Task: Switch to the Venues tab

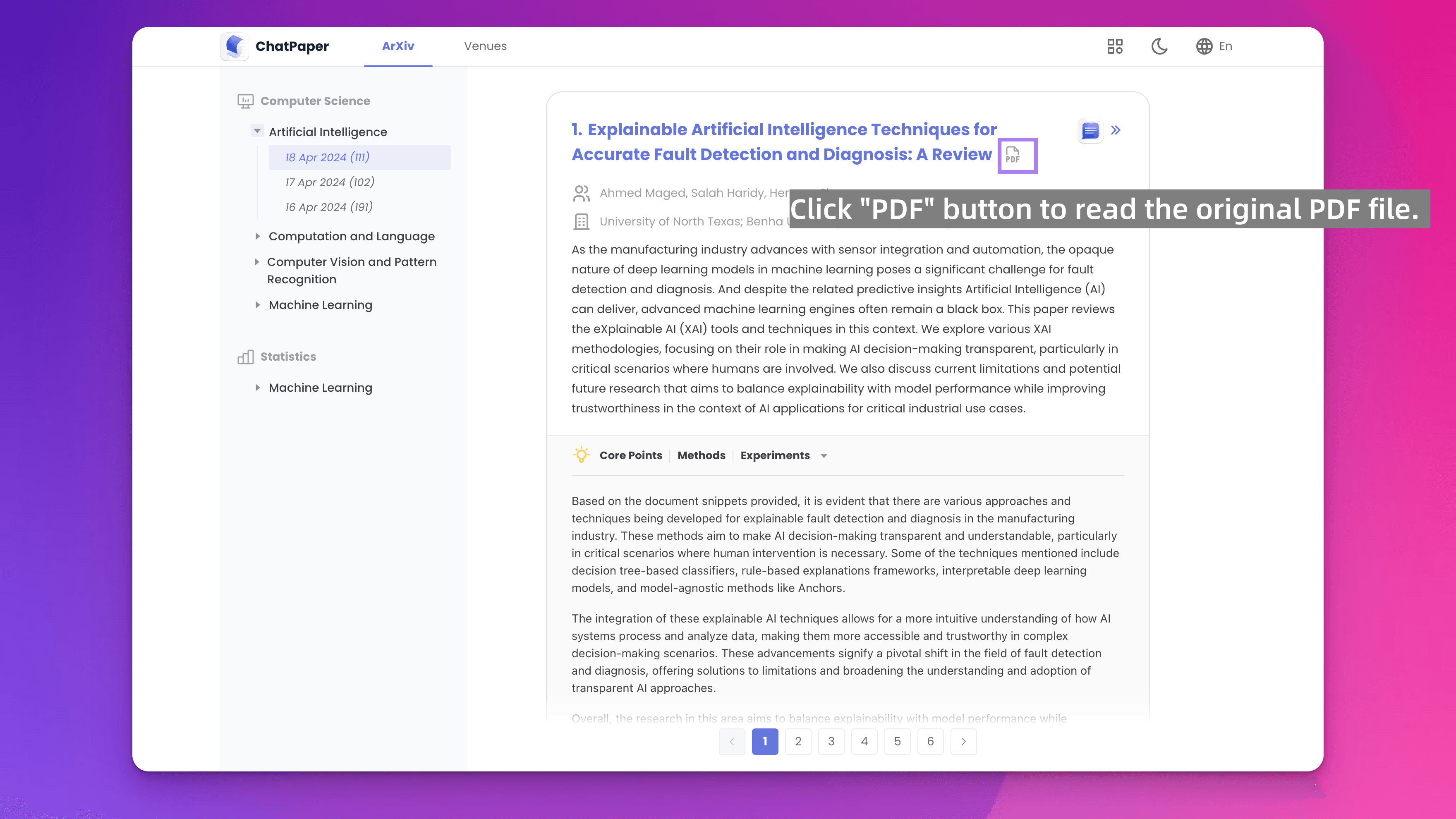Action: [x=485, y=46]
